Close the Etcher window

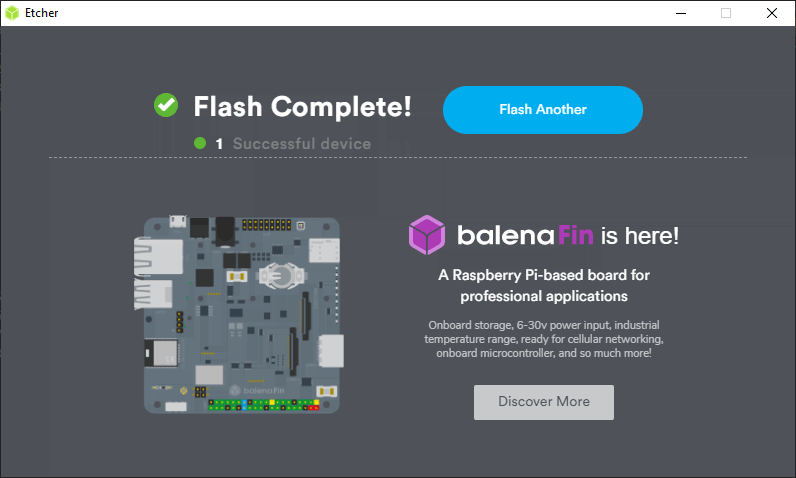click(772, 13)
